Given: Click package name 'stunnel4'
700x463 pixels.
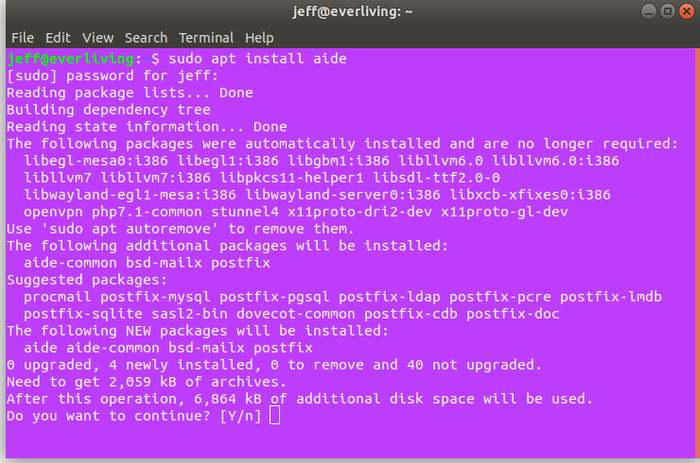Looking at the screenshot, I should (245, 212).
